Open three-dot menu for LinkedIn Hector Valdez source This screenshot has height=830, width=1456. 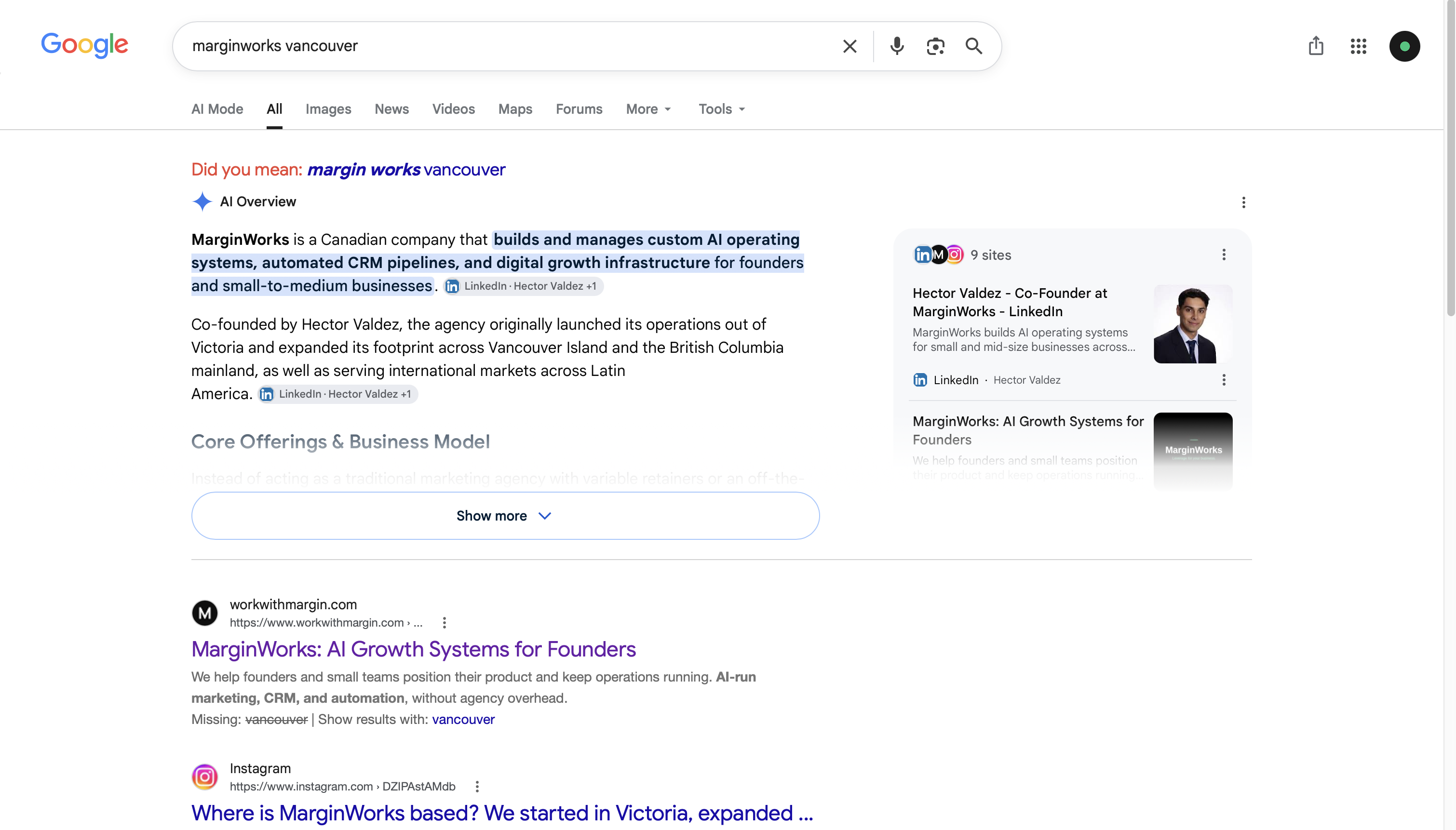(1224, 380)
